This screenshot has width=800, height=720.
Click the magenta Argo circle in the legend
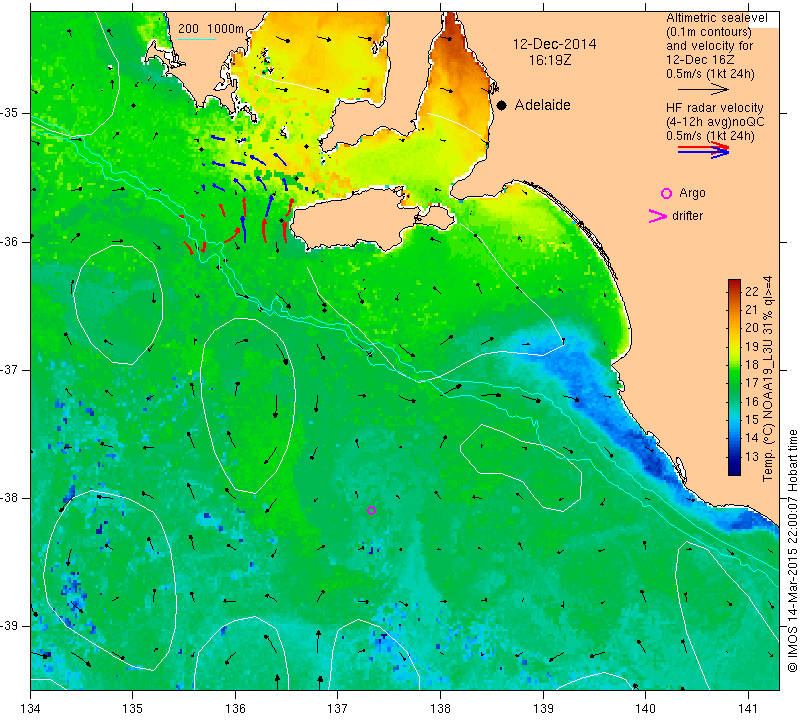pyautogui.click(x=666, y=193)
